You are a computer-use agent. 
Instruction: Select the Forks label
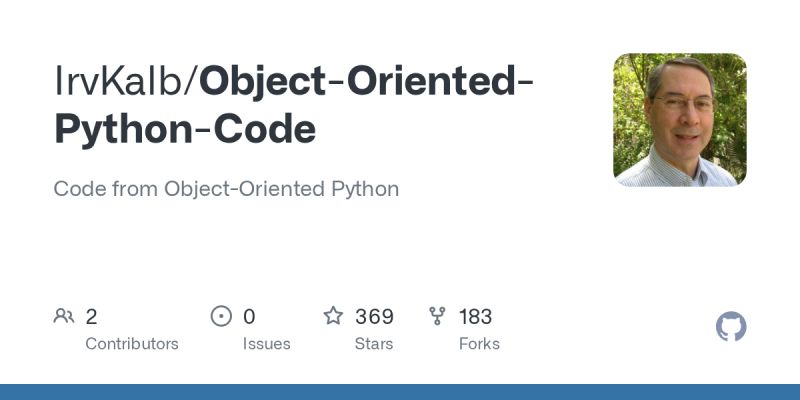[479, 343]
